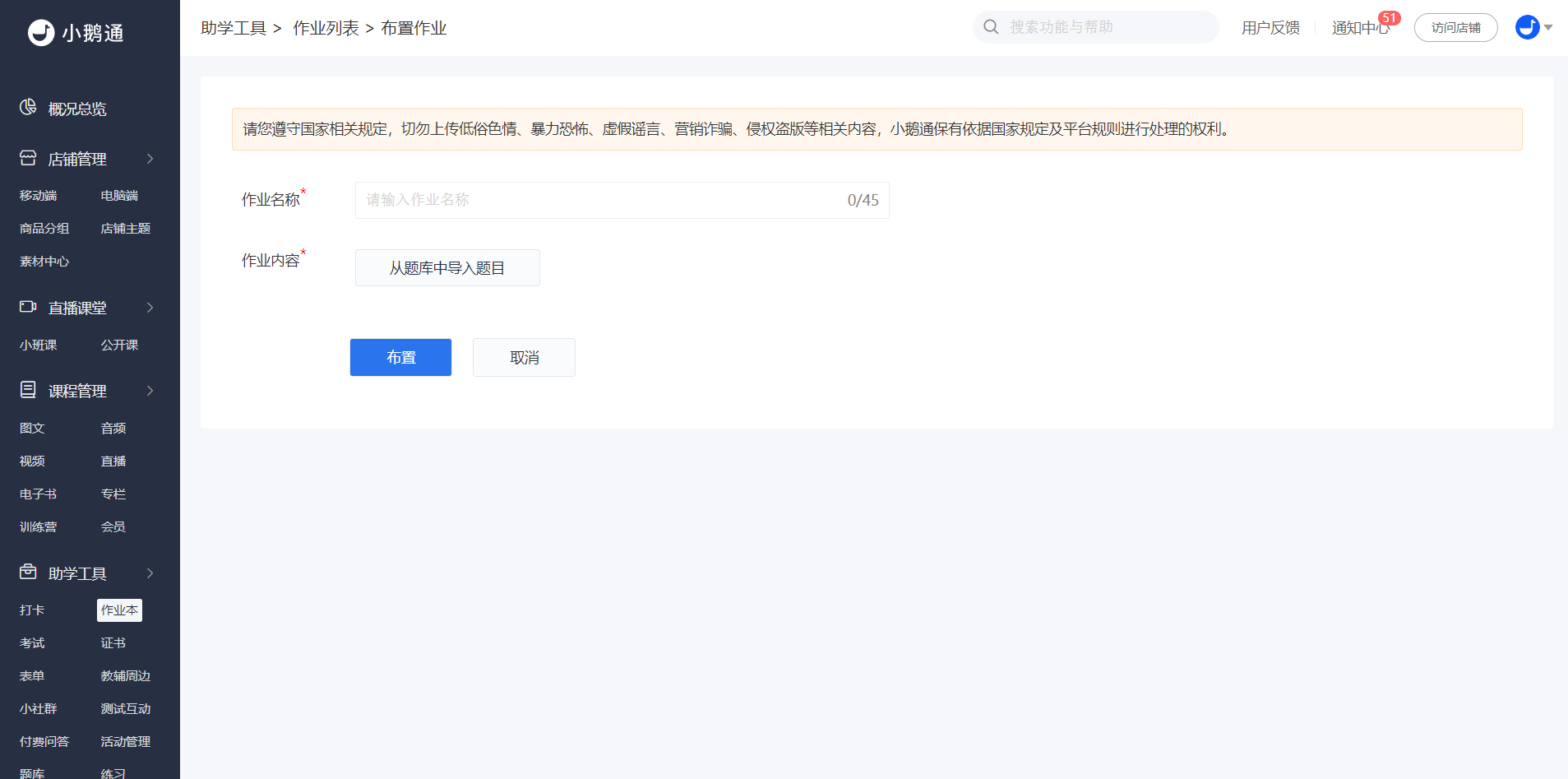1568x779 pixels.
Task: Click the search magnifier icon
Action: (991, 27)
